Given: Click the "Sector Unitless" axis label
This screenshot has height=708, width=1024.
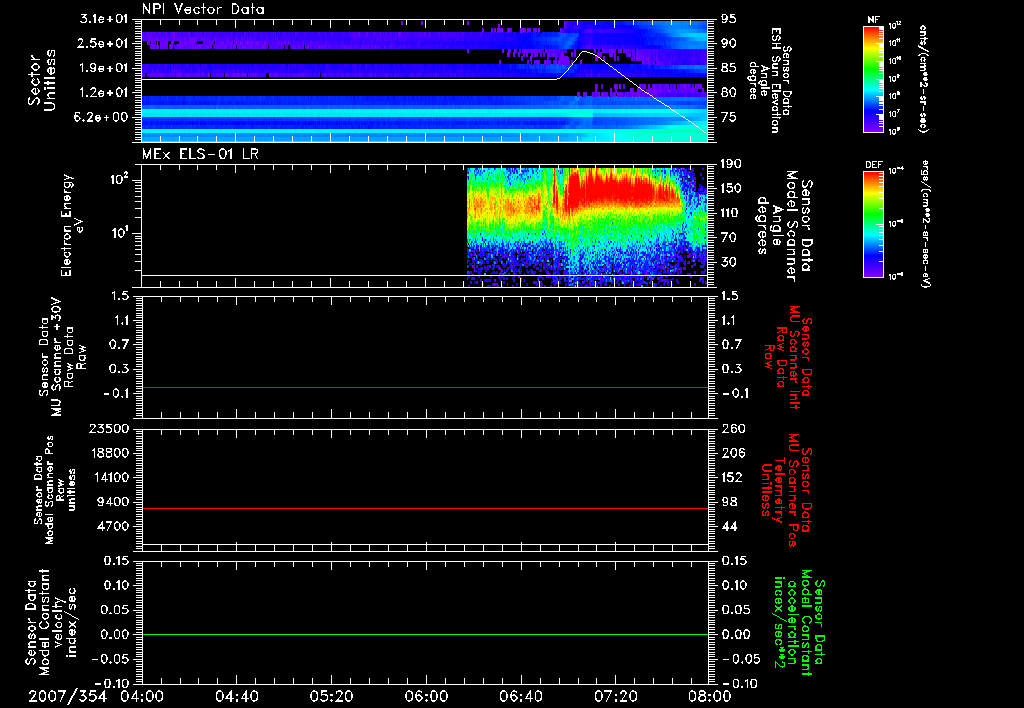Looking at the screenshot, I should [x=42, y=80].
